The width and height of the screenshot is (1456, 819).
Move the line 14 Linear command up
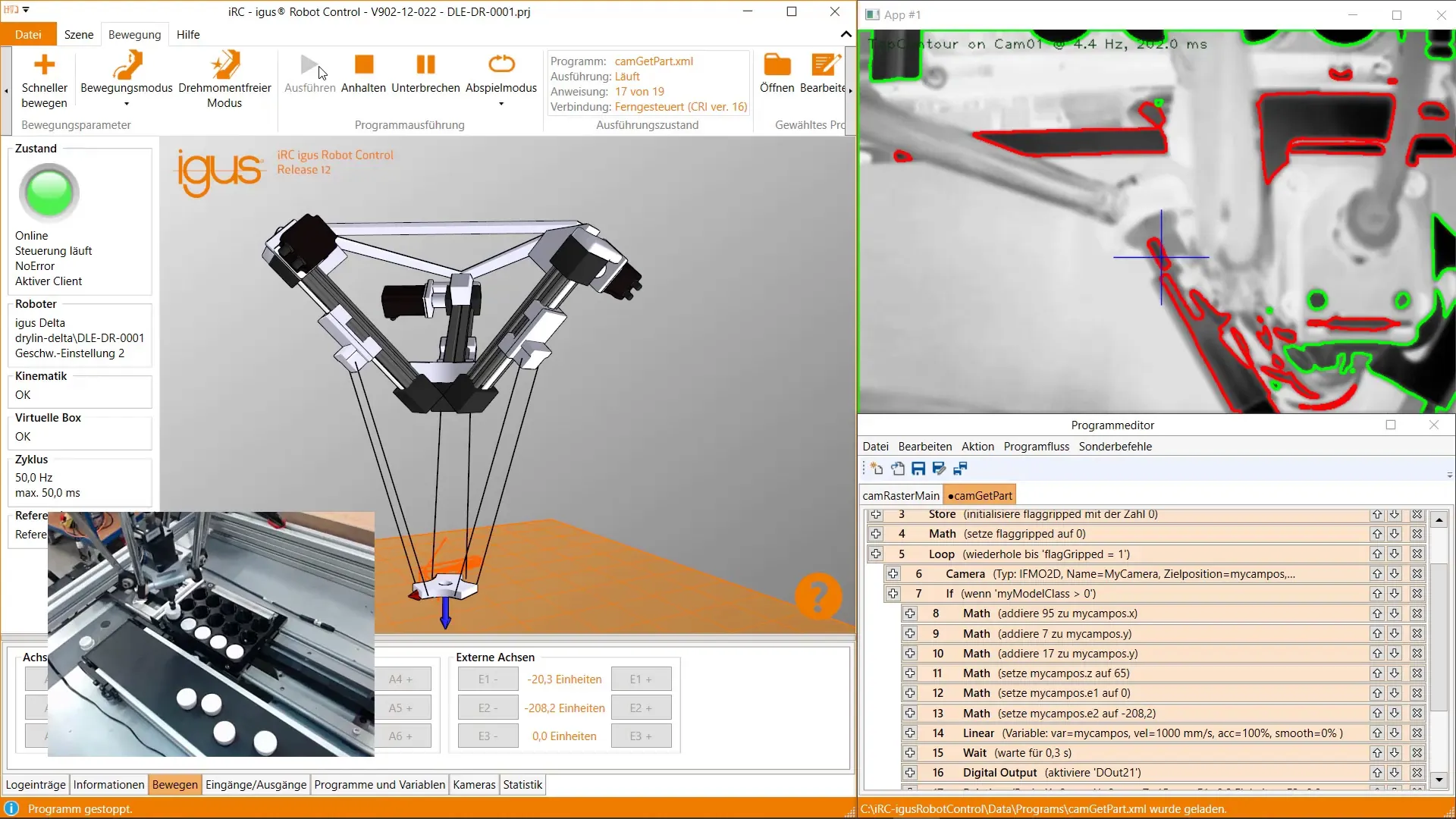[1377, 733]
